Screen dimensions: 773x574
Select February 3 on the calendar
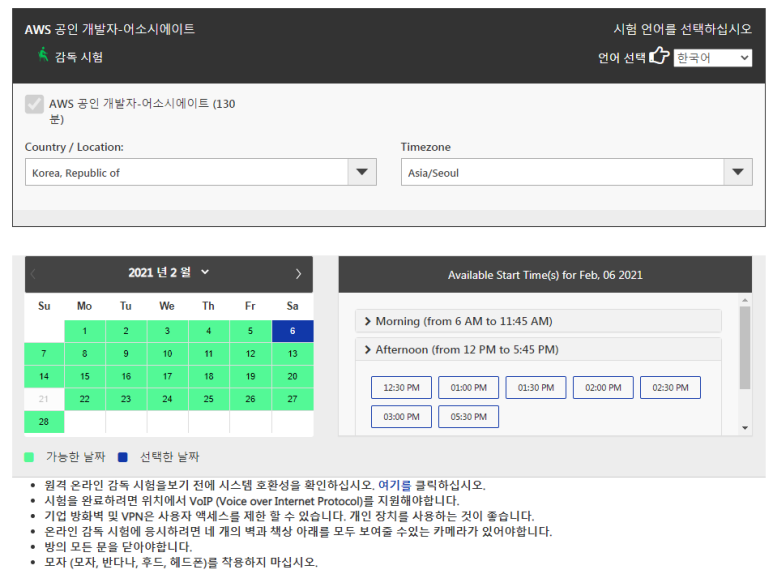click(168, 331)
